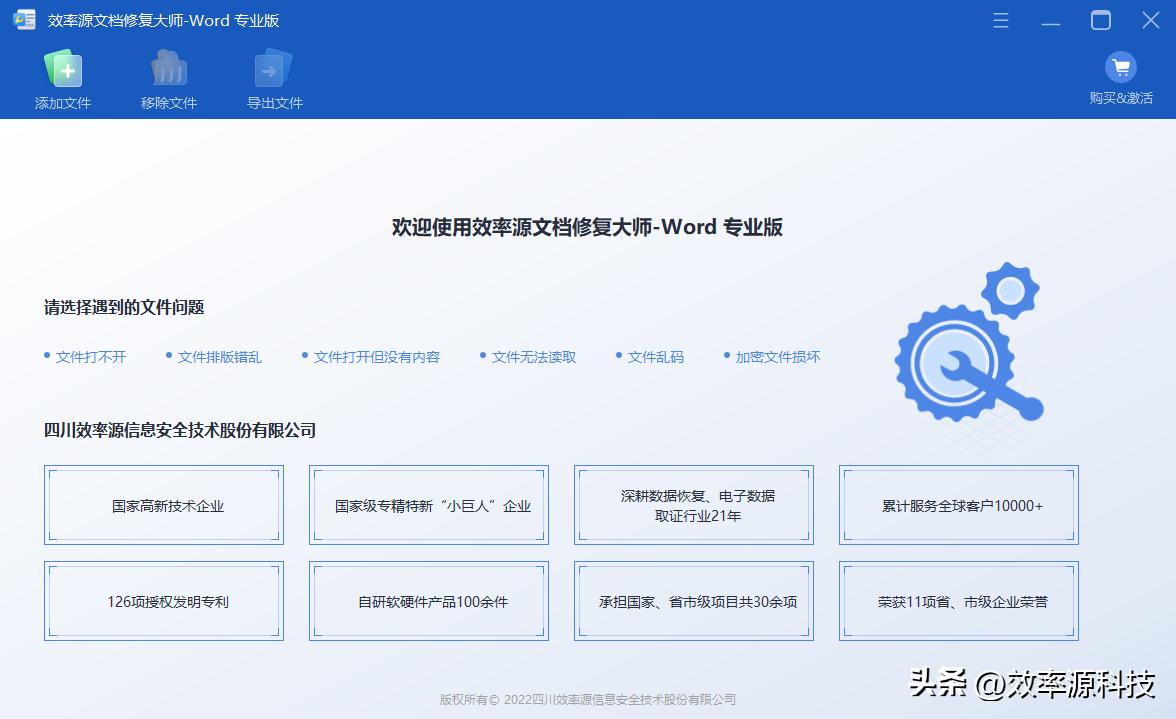This screenshot has width=1176, height=719.
Task: Select the 126项授权发明专利 card
Action: [164, 601]
